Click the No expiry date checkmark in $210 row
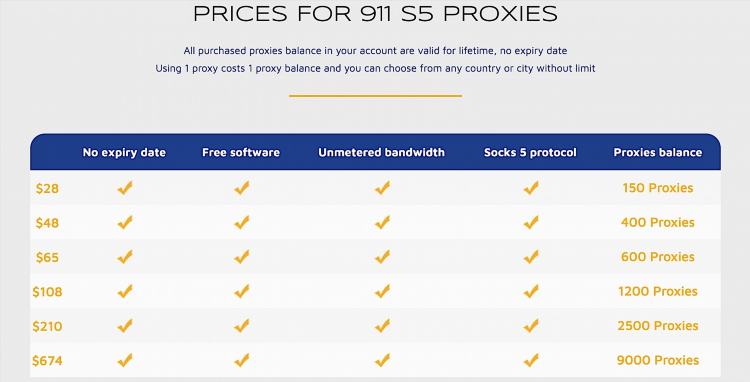The height and width of the screenshot is (382, 750). coord(125,326)
